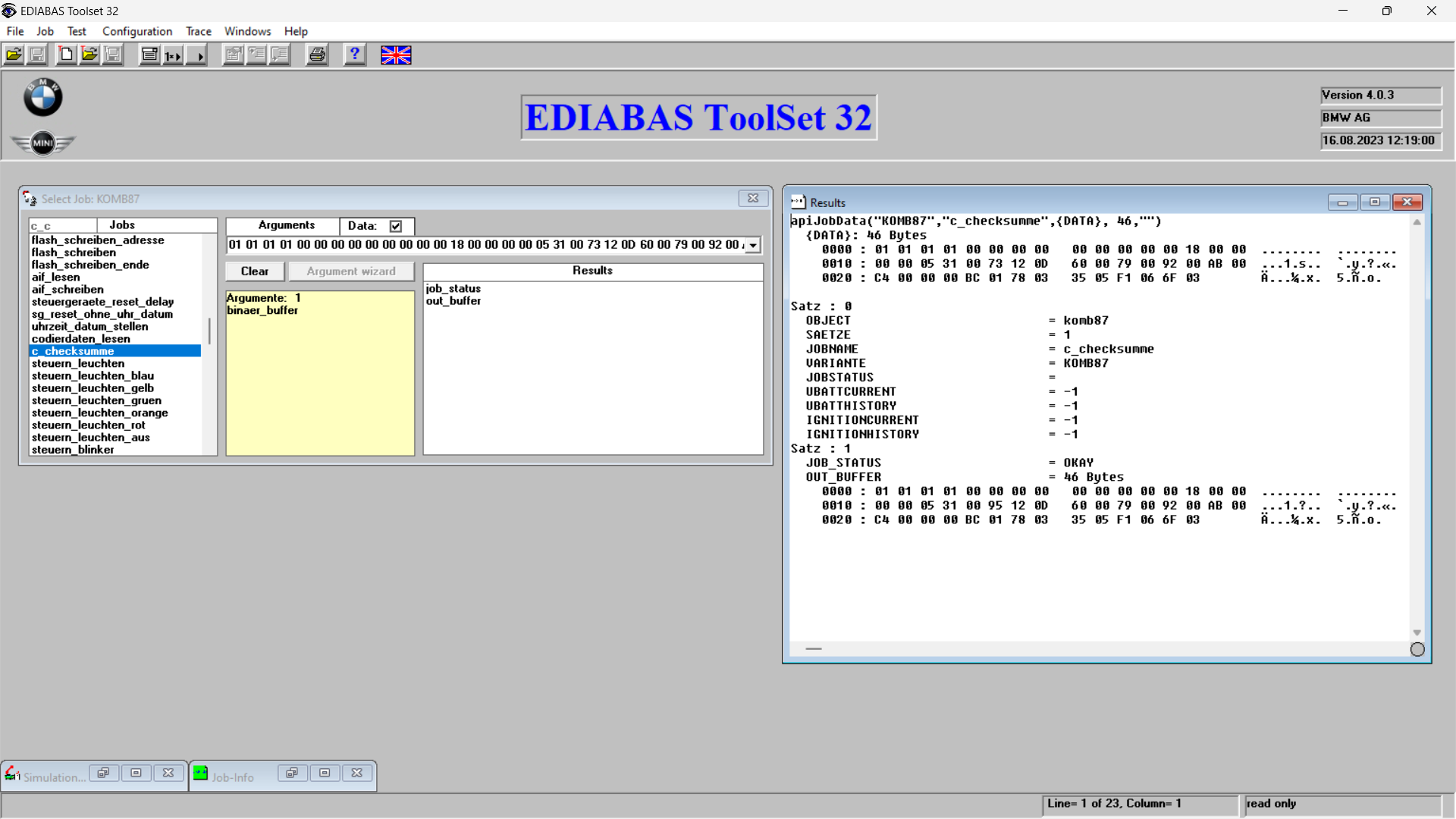1456x819 pixels.
Task: Open the Configuration menu
Action: 137,31
